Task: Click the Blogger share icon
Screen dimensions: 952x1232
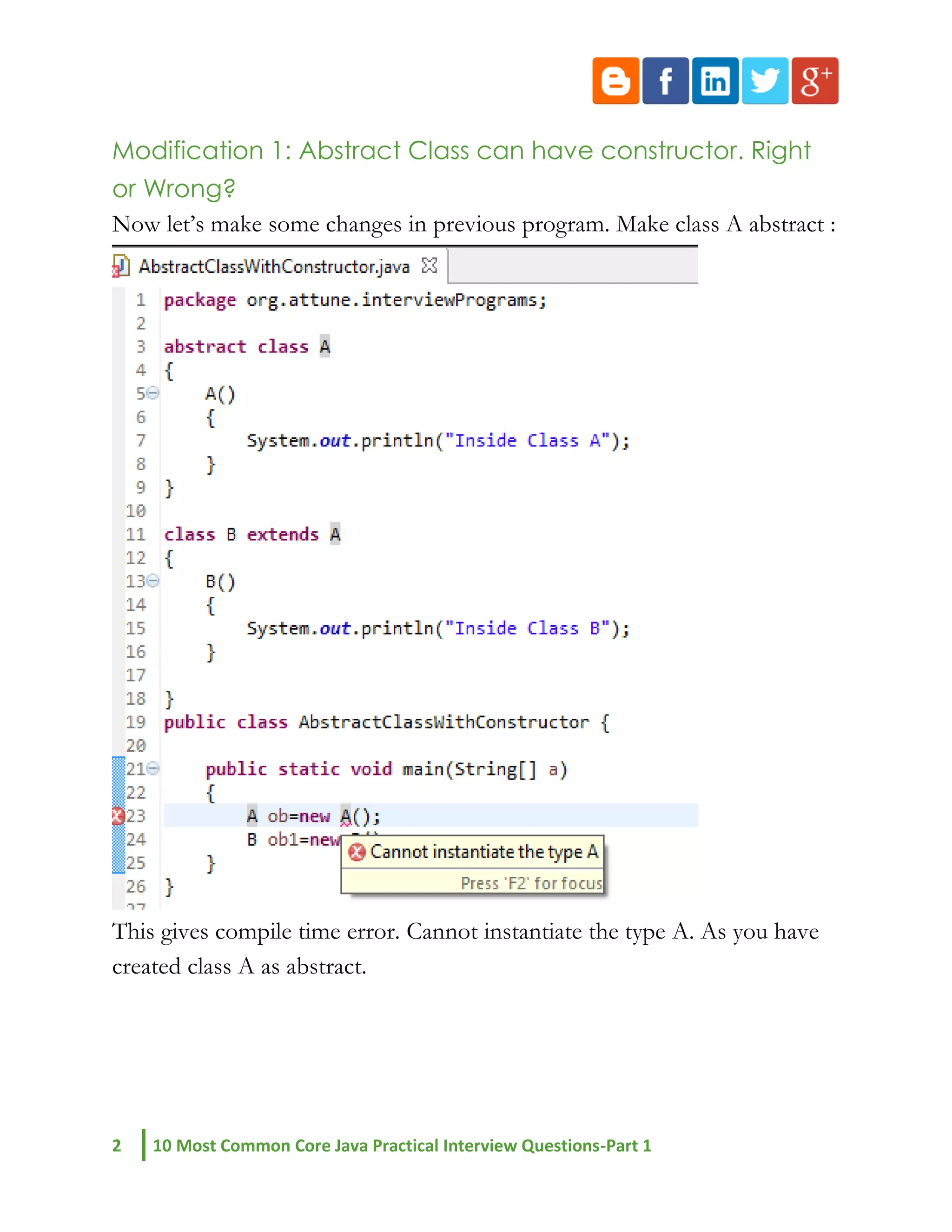Action: (615, 81)
